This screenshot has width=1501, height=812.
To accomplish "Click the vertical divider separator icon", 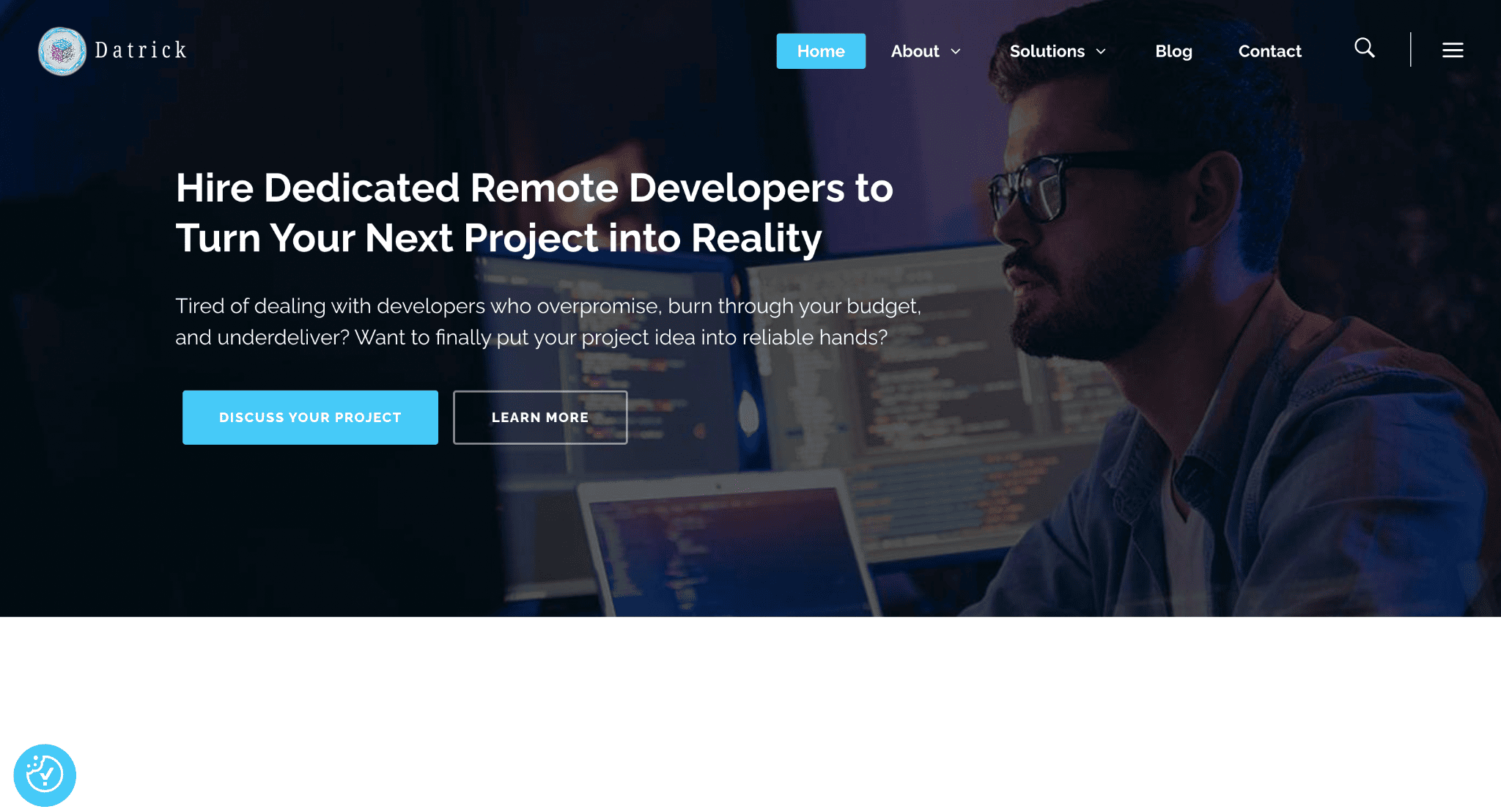I will coord(1410,50).
